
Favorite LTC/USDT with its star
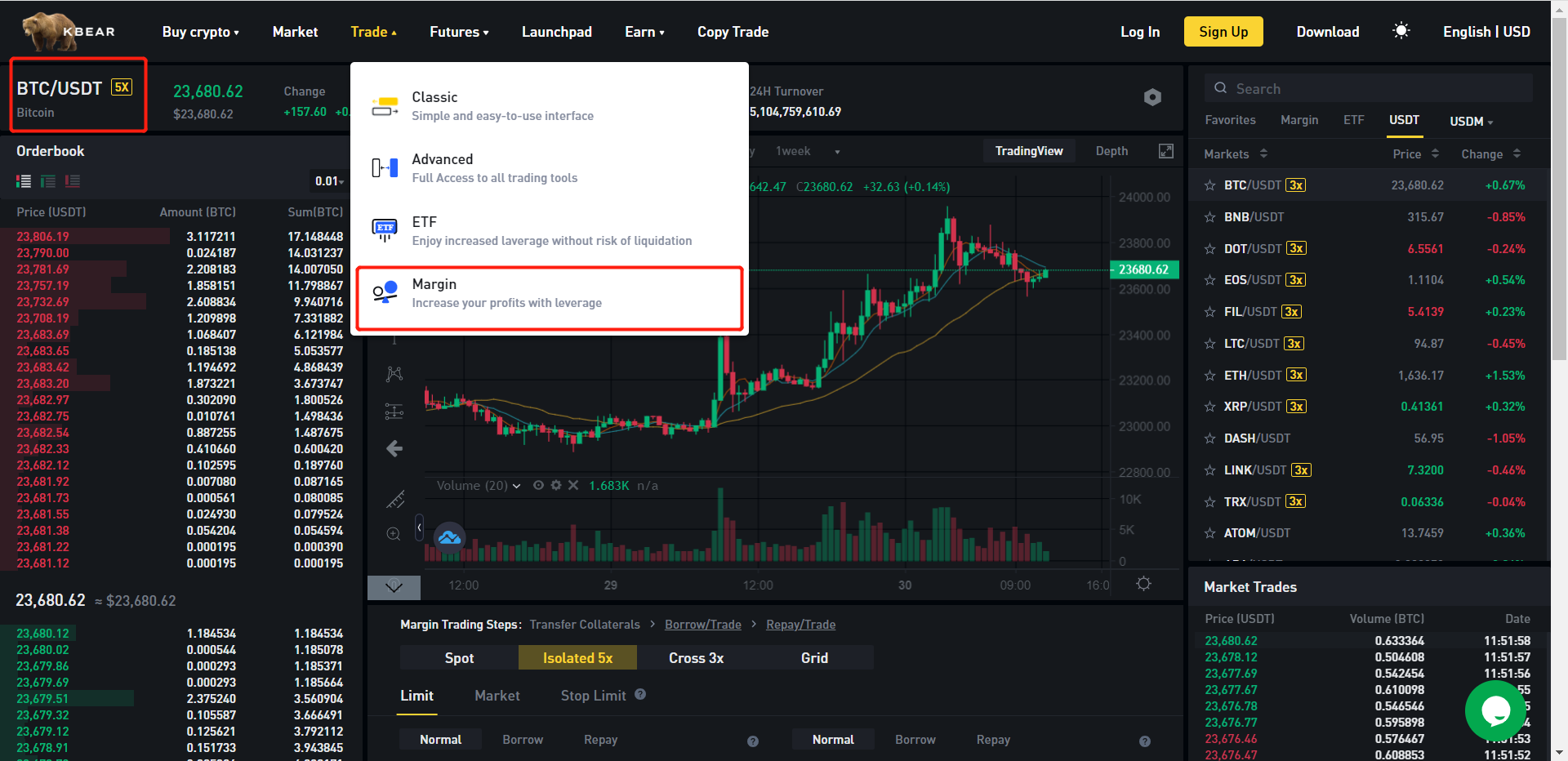(x=1210, y=344)
